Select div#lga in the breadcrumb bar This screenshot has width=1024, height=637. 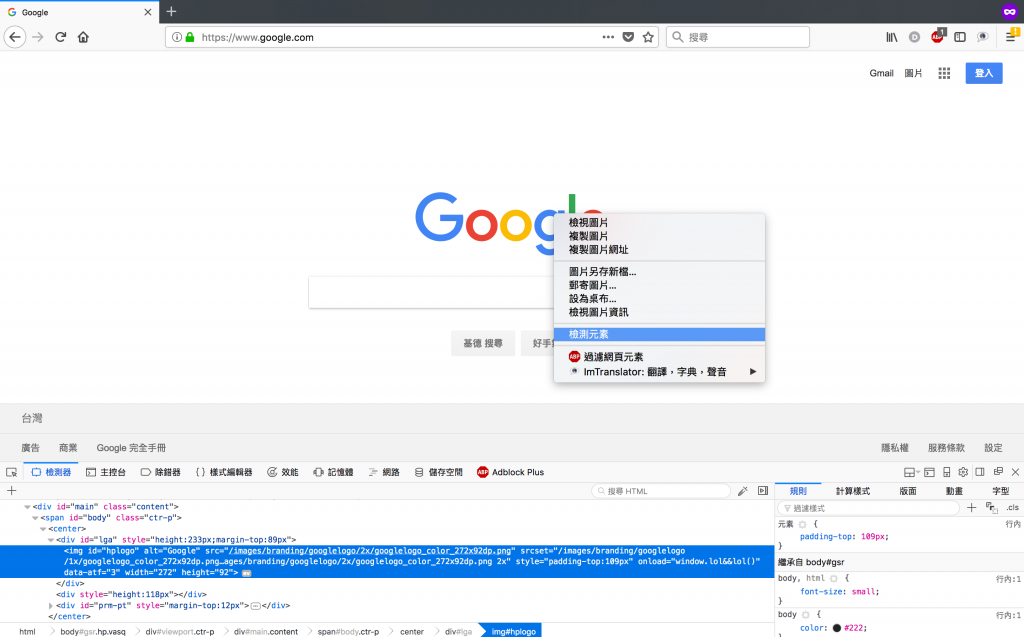(458, 632)
